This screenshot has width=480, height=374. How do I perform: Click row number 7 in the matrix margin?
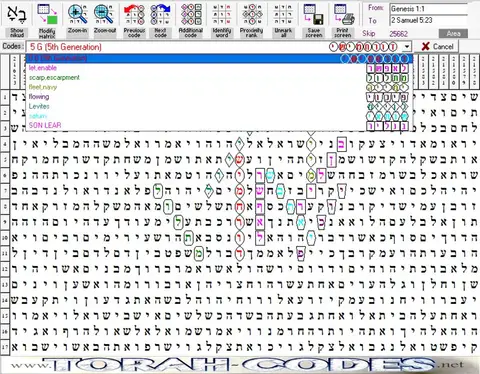pyautogui.click(x=5, y=191)
